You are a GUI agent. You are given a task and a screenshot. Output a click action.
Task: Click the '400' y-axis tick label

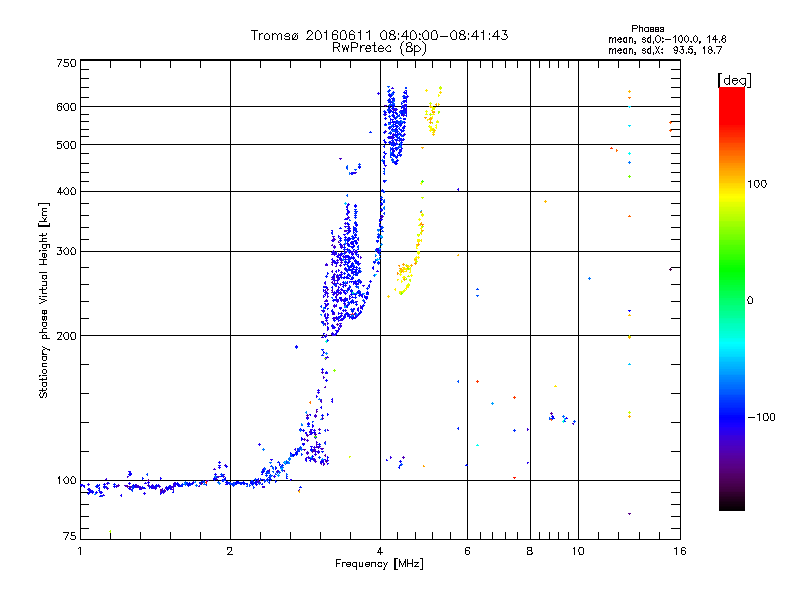66,191
